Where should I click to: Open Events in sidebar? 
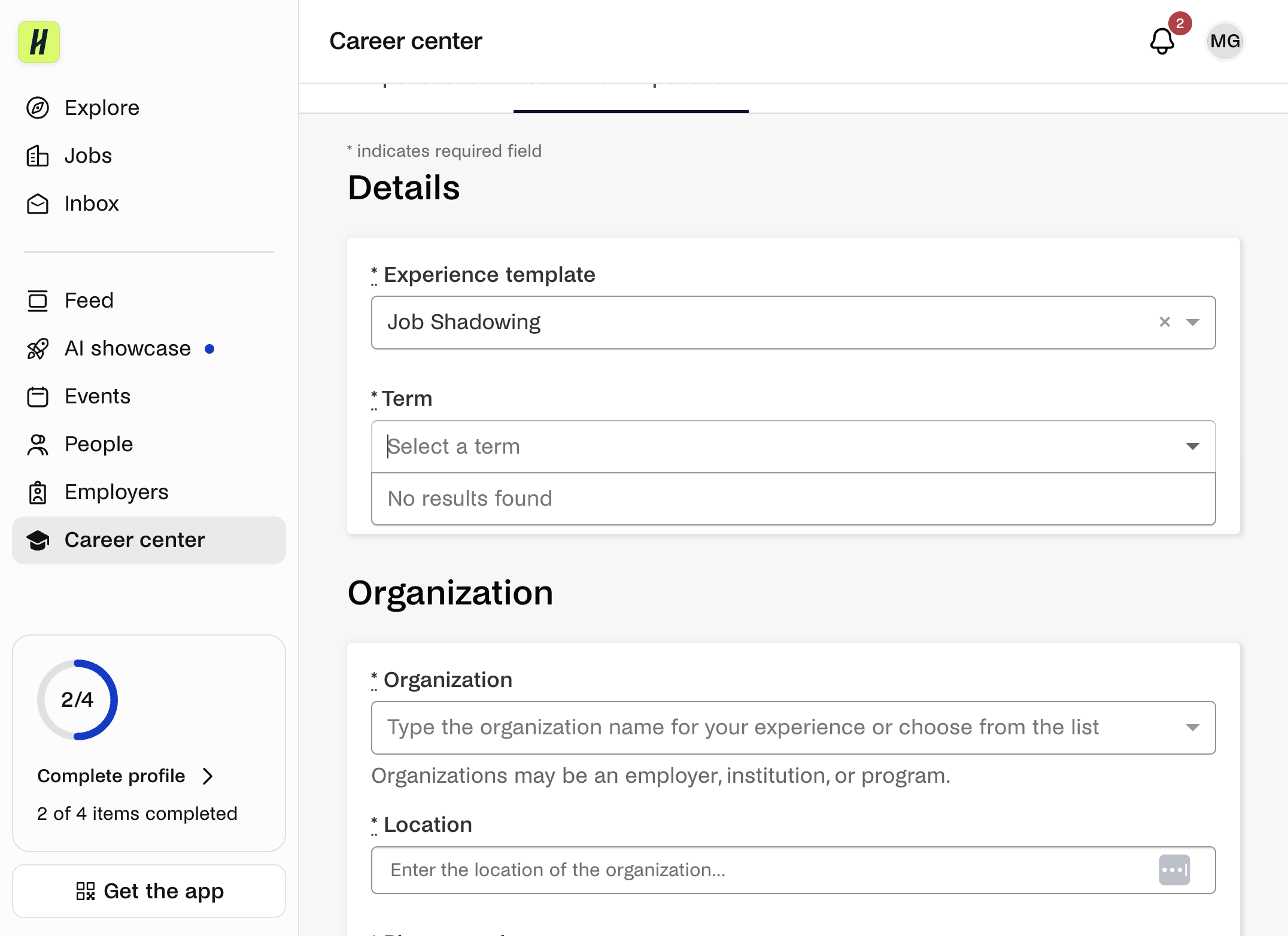click(148, 396)
